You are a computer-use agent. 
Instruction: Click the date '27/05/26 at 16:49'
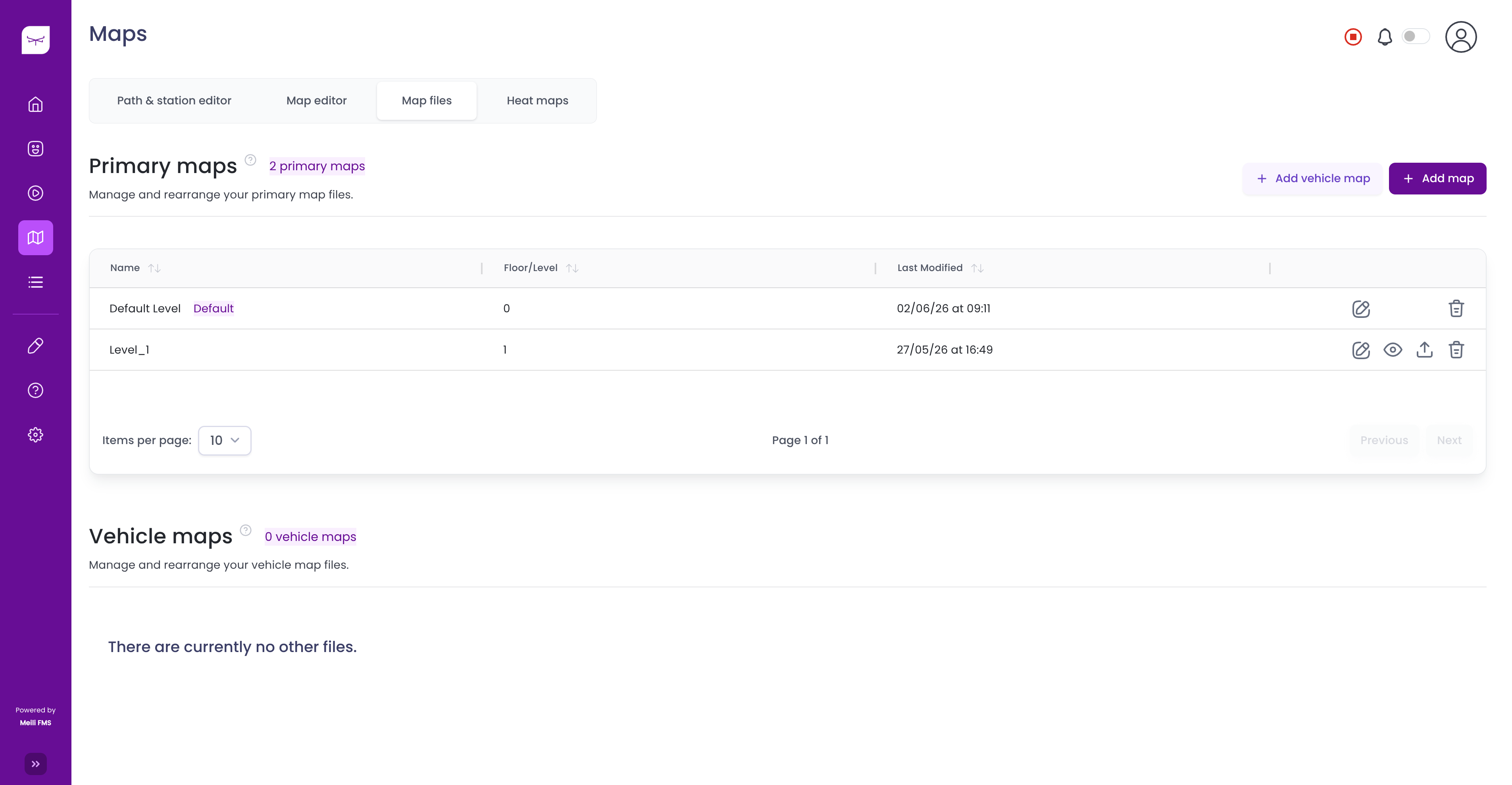point(945,350)
